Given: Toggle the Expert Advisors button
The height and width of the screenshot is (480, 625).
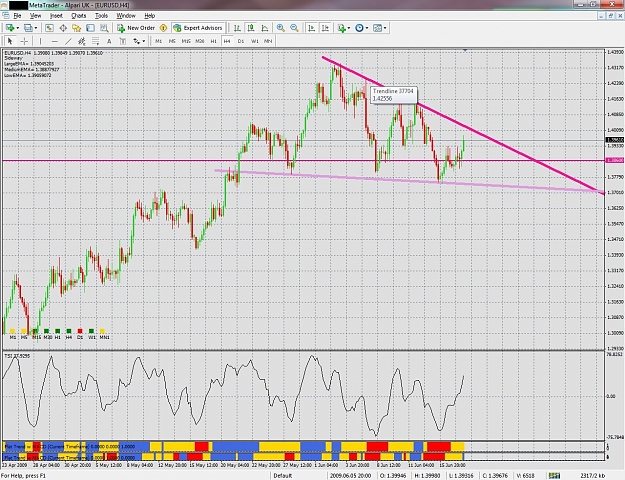Looking at the screenshot, I should click(x=198, y=28).
